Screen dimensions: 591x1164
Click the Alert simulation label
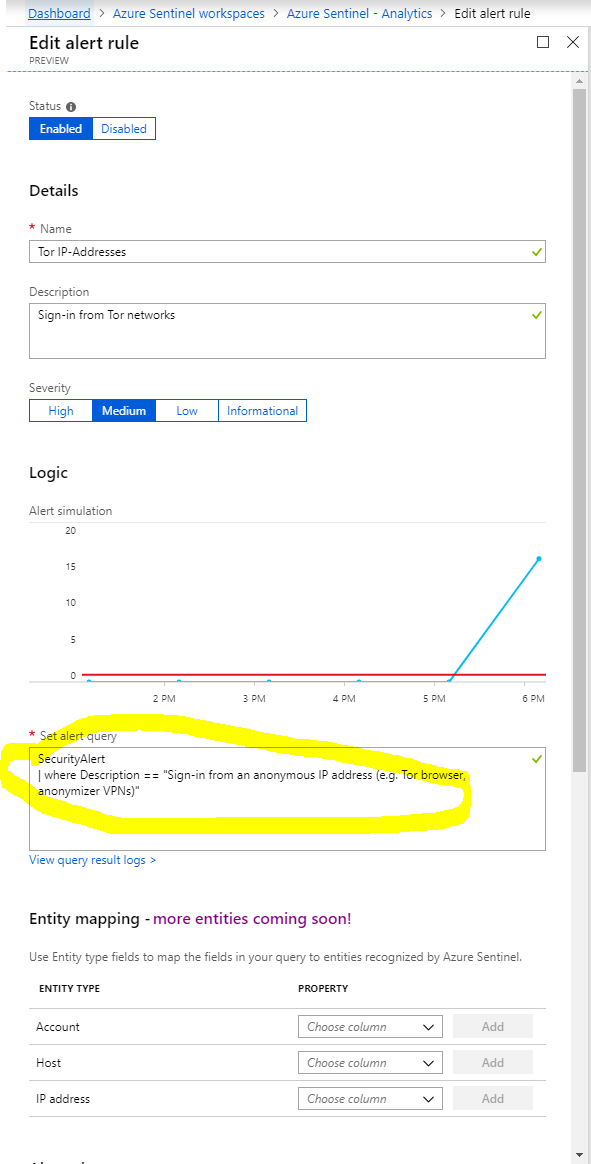71,511
